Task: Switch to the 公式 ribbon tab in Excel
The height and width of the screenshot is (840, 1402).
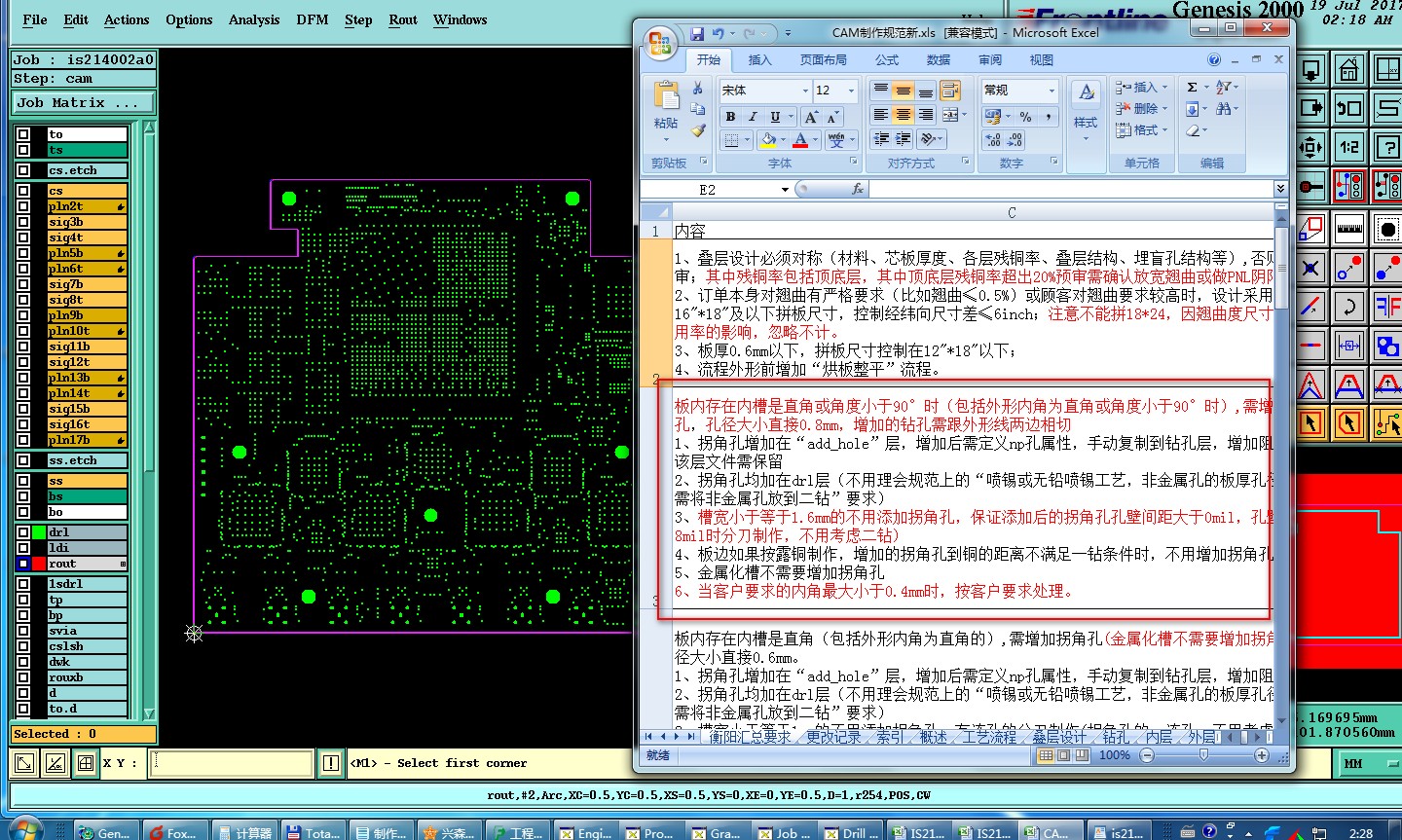Action: coord(887,60)
